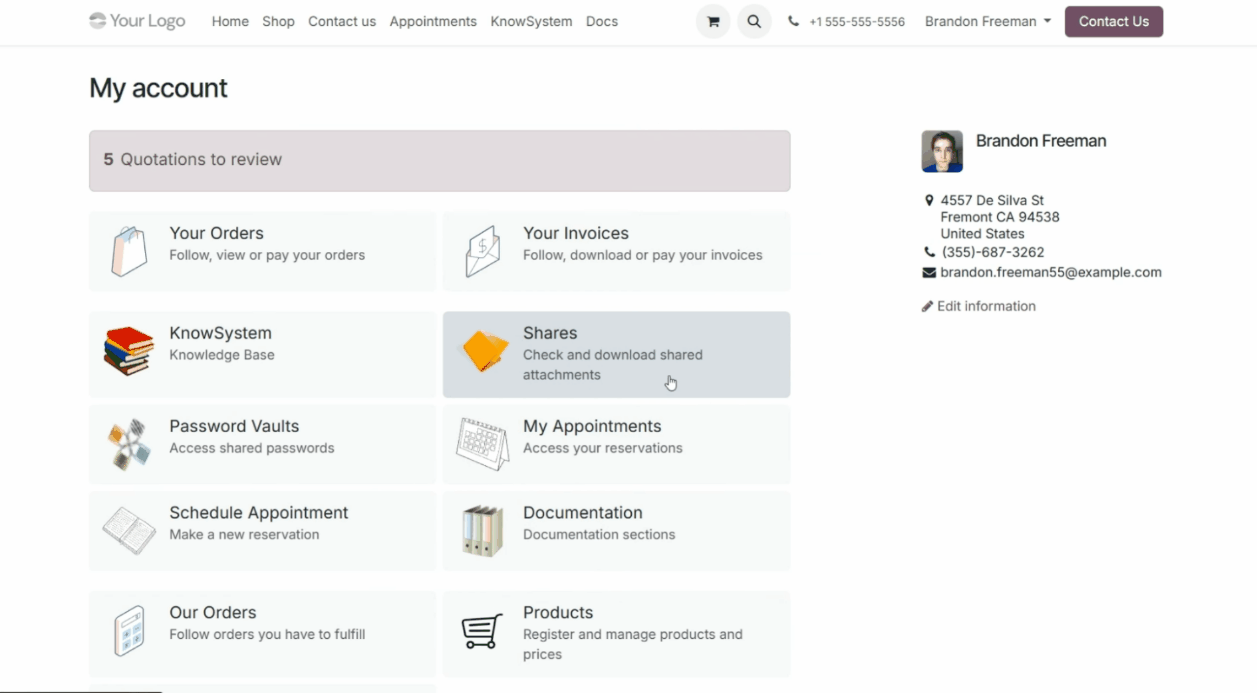Click the Your Invoices envelope icon
Image resolution: width=1257 pixels, height=693 pixels.
pos(482,251)
